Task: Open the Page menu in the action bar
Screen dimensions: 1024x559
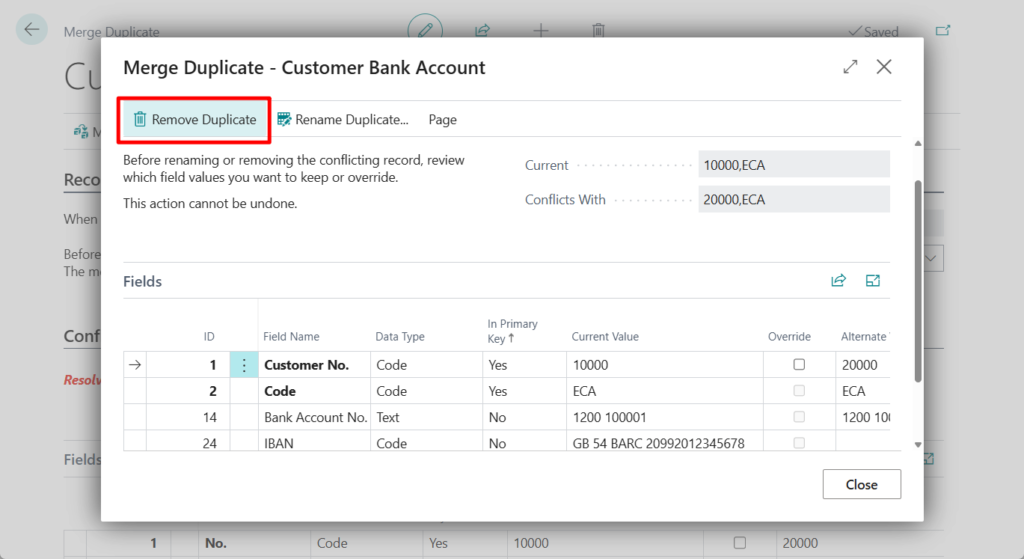Action: [442, 120]
